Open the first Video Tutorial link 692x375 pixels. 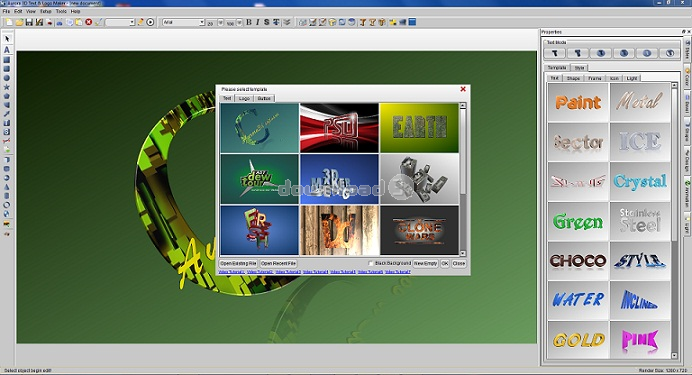232,272
